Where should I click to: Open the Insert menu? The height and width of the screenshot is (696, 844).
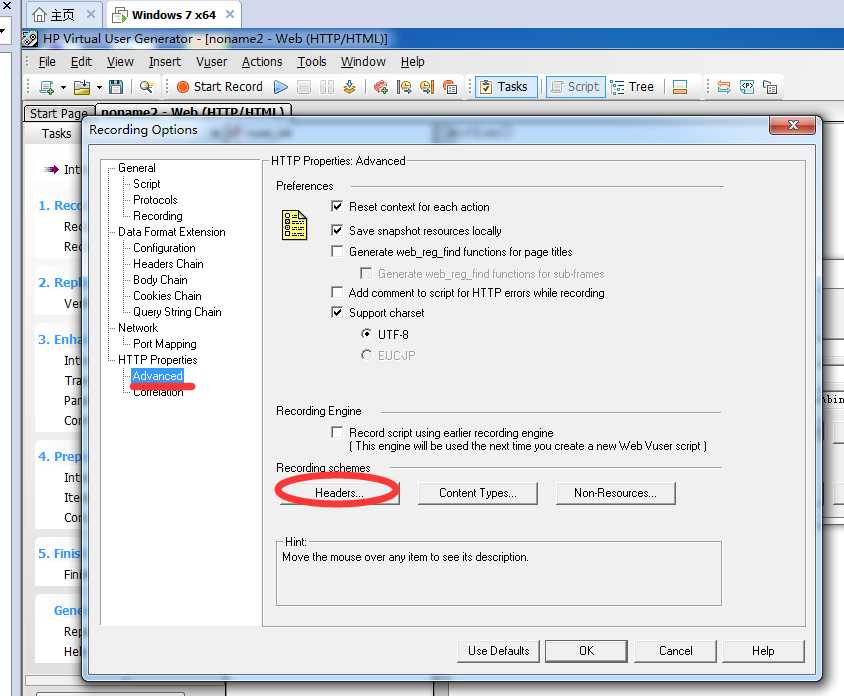tap(165, 62)
